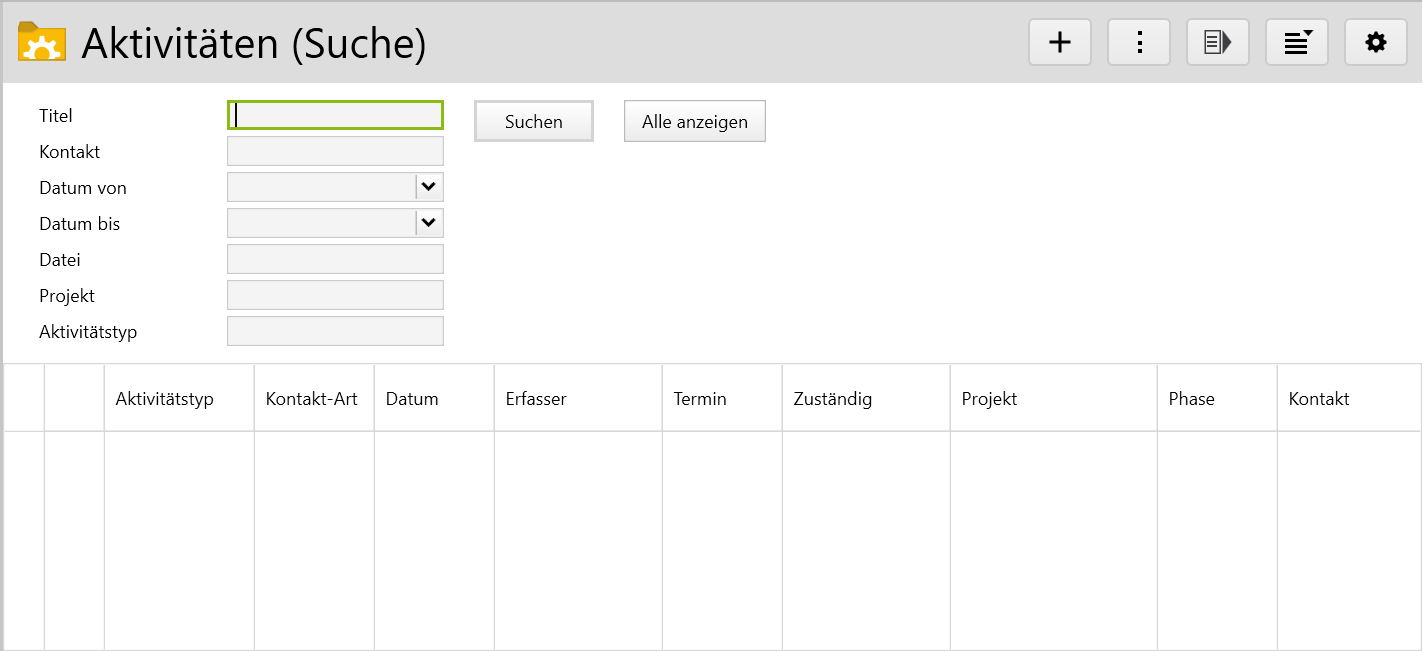Focus the Aktivitätstyp filter field
The width and height of the screenshot is (1423, 653).
(335, 331)
